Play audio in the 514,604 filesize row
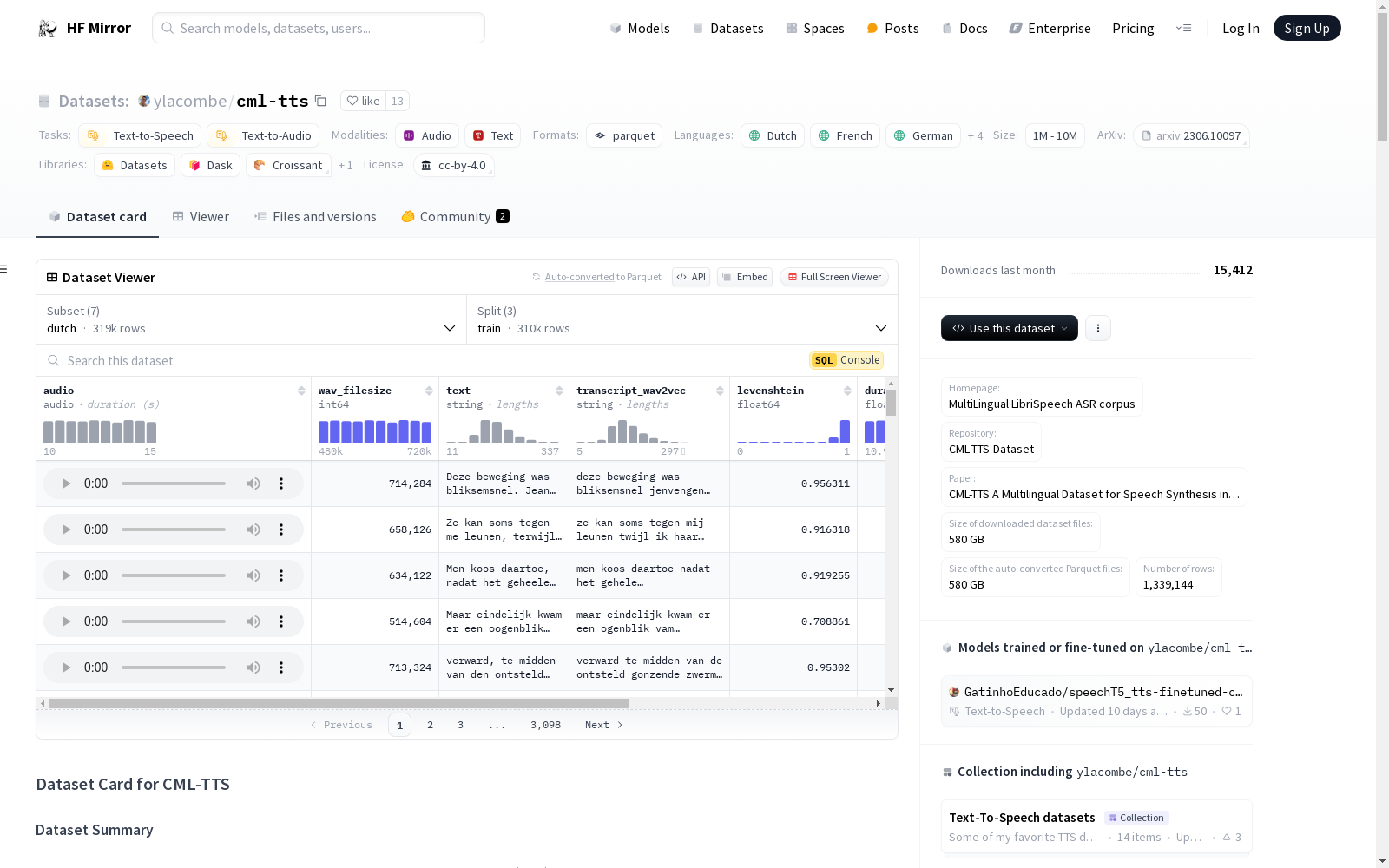 (66, 621)
